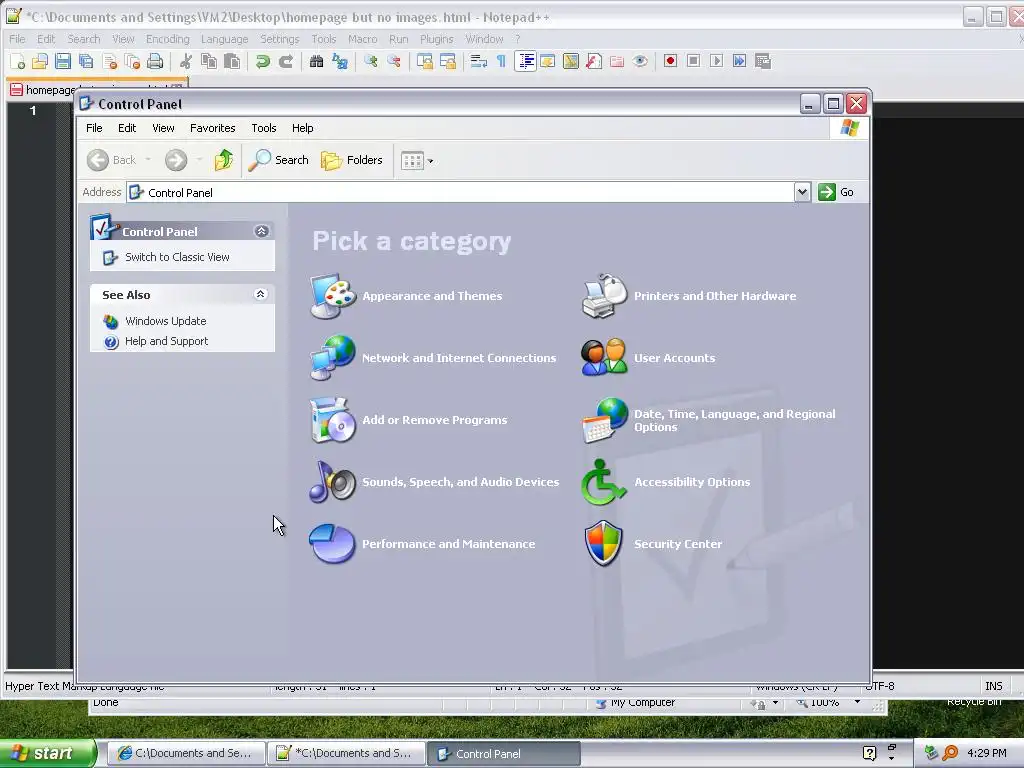Click the User Accounts people icon
Screen dimensions: 1024x768
pyautogui.click(x=604, y=357)
